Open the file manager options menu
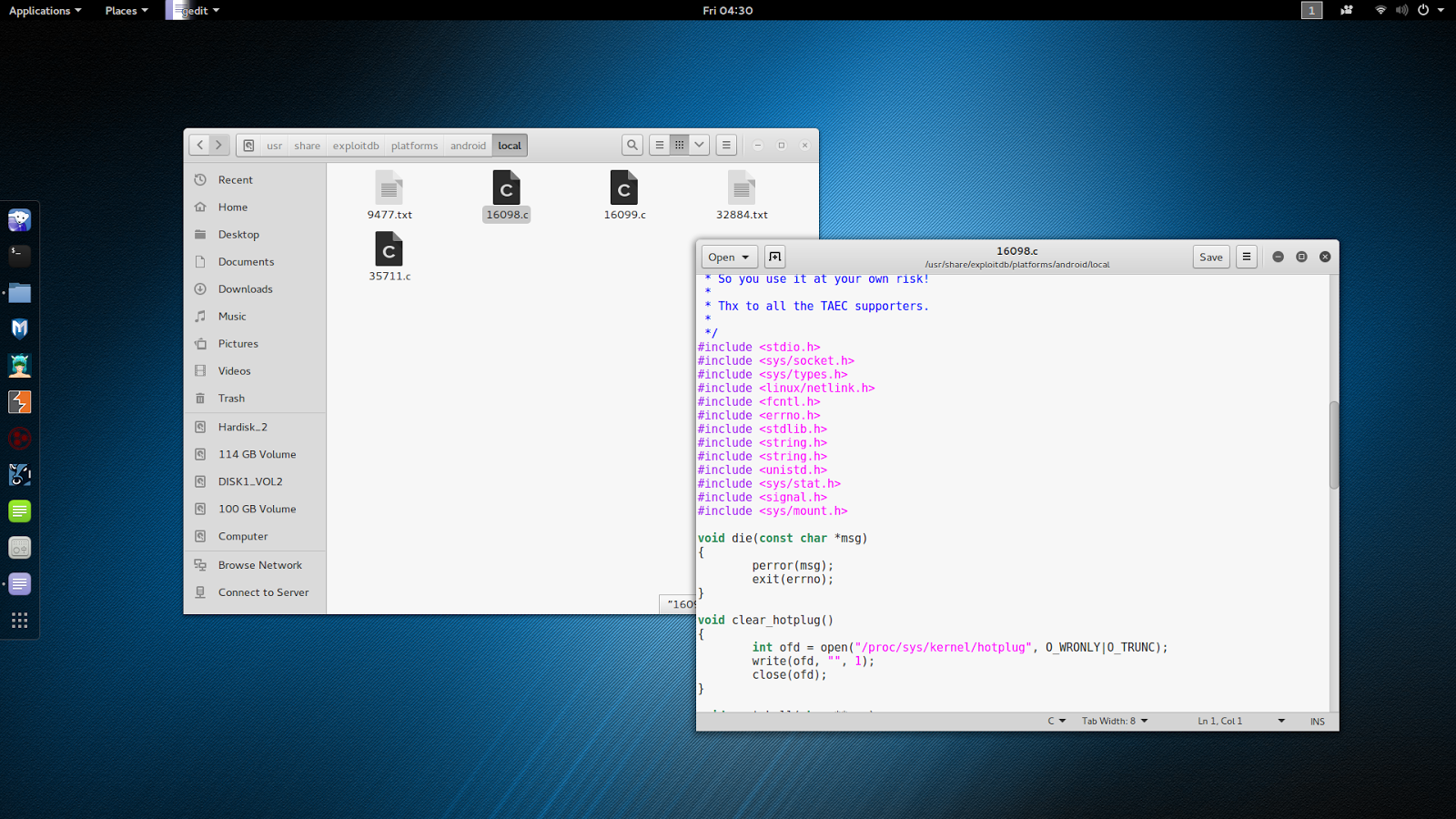This screenshot has height=819, width=1456. (726, 145)
